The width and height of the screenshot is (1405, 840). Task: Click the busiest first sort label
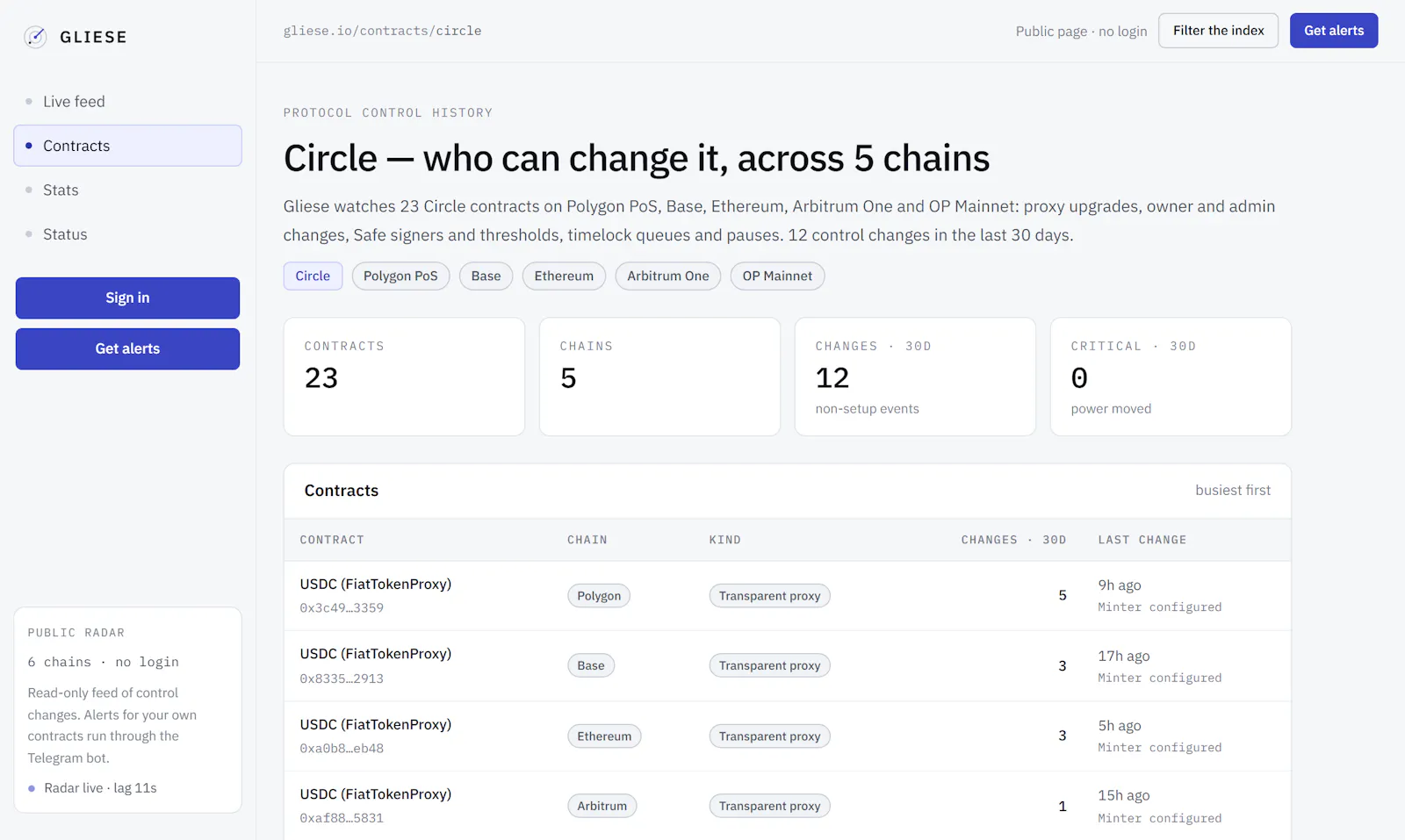pyautogui.click(x=1233, y=491)
